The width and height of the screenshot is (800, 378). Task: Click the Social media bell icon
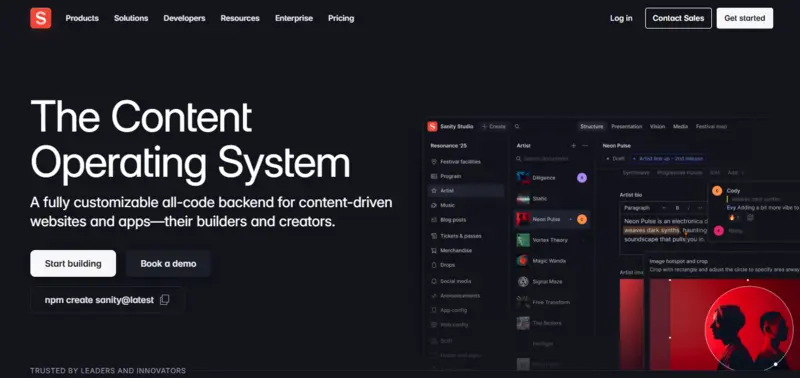coord(434,281)
